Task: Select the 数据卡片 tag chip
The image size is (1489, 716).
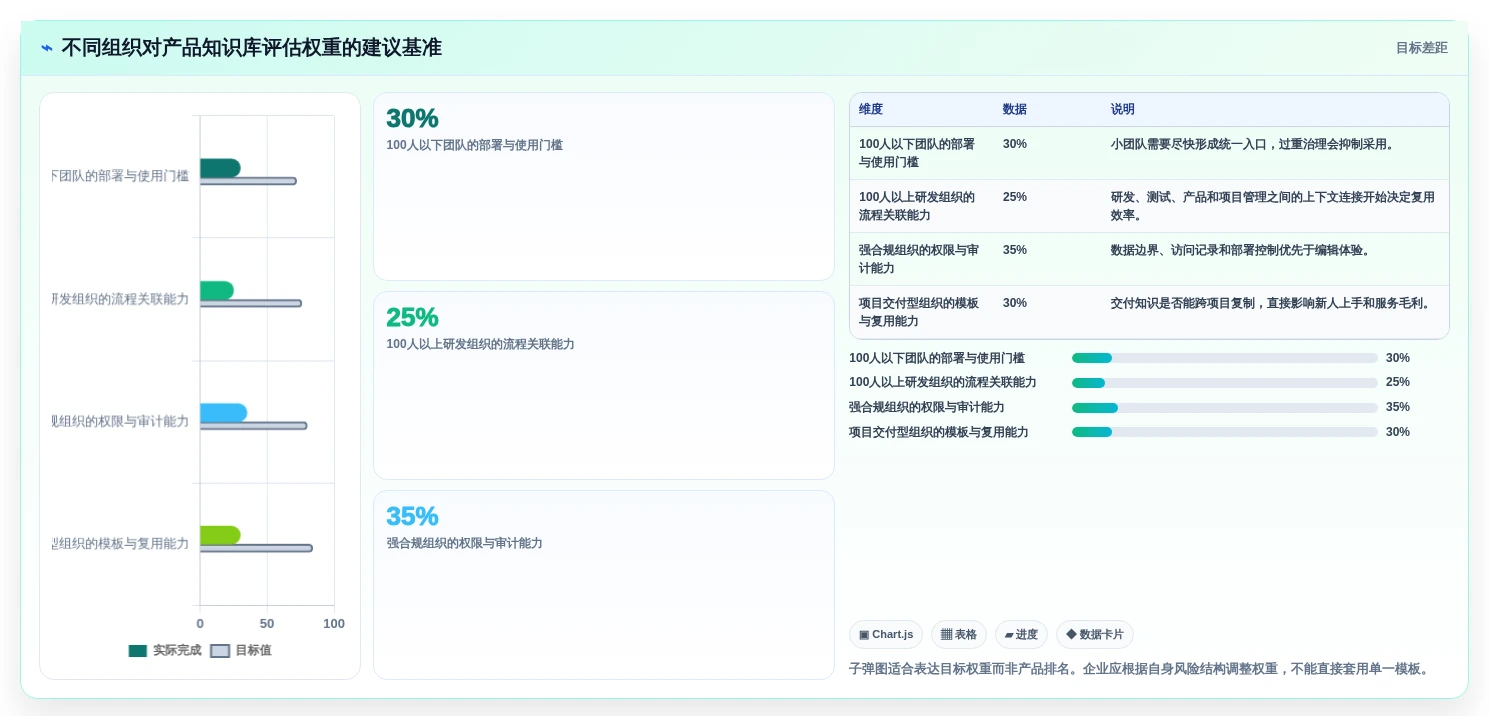Action: point(1095,634)
